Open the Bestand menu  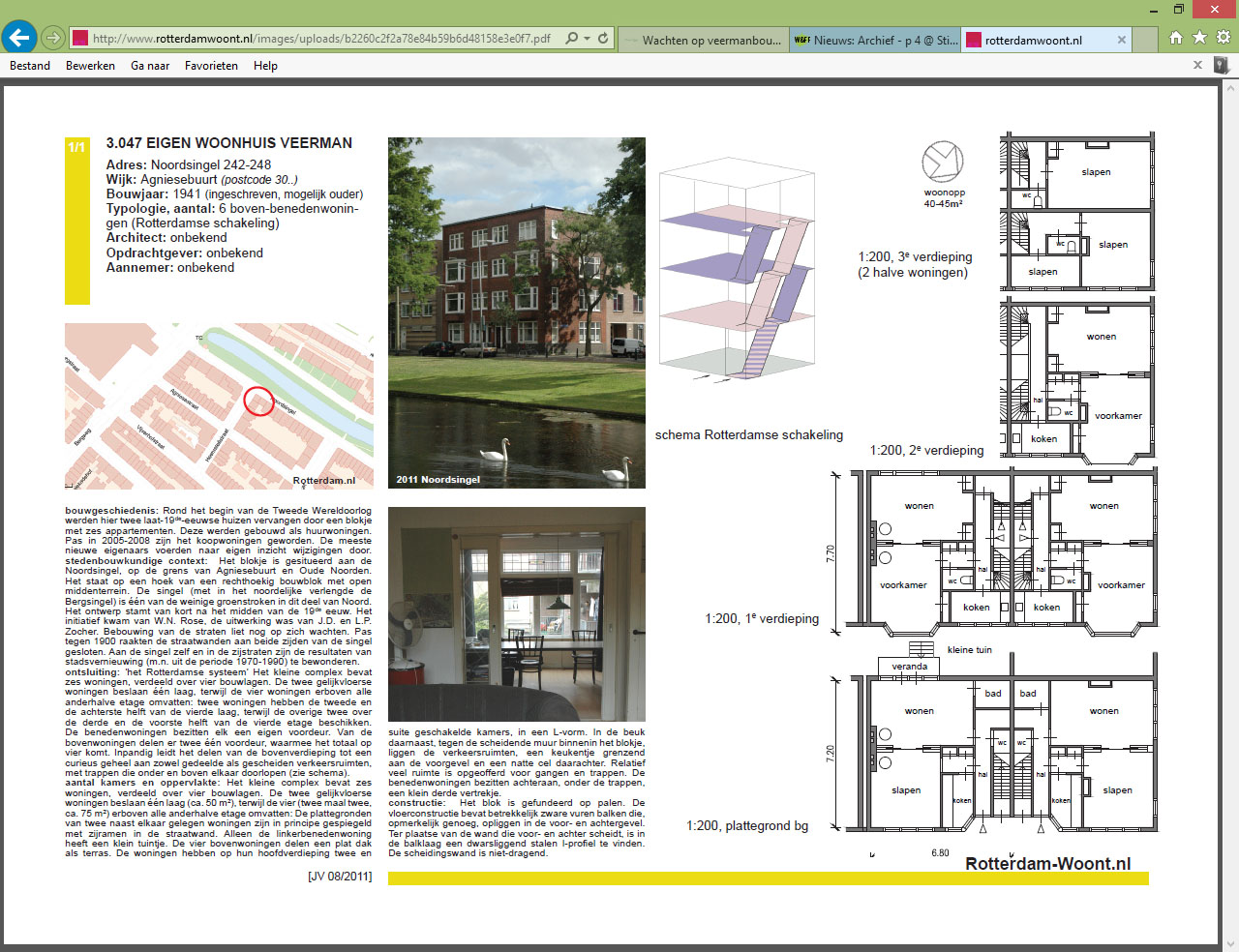(x=30, y=66)
